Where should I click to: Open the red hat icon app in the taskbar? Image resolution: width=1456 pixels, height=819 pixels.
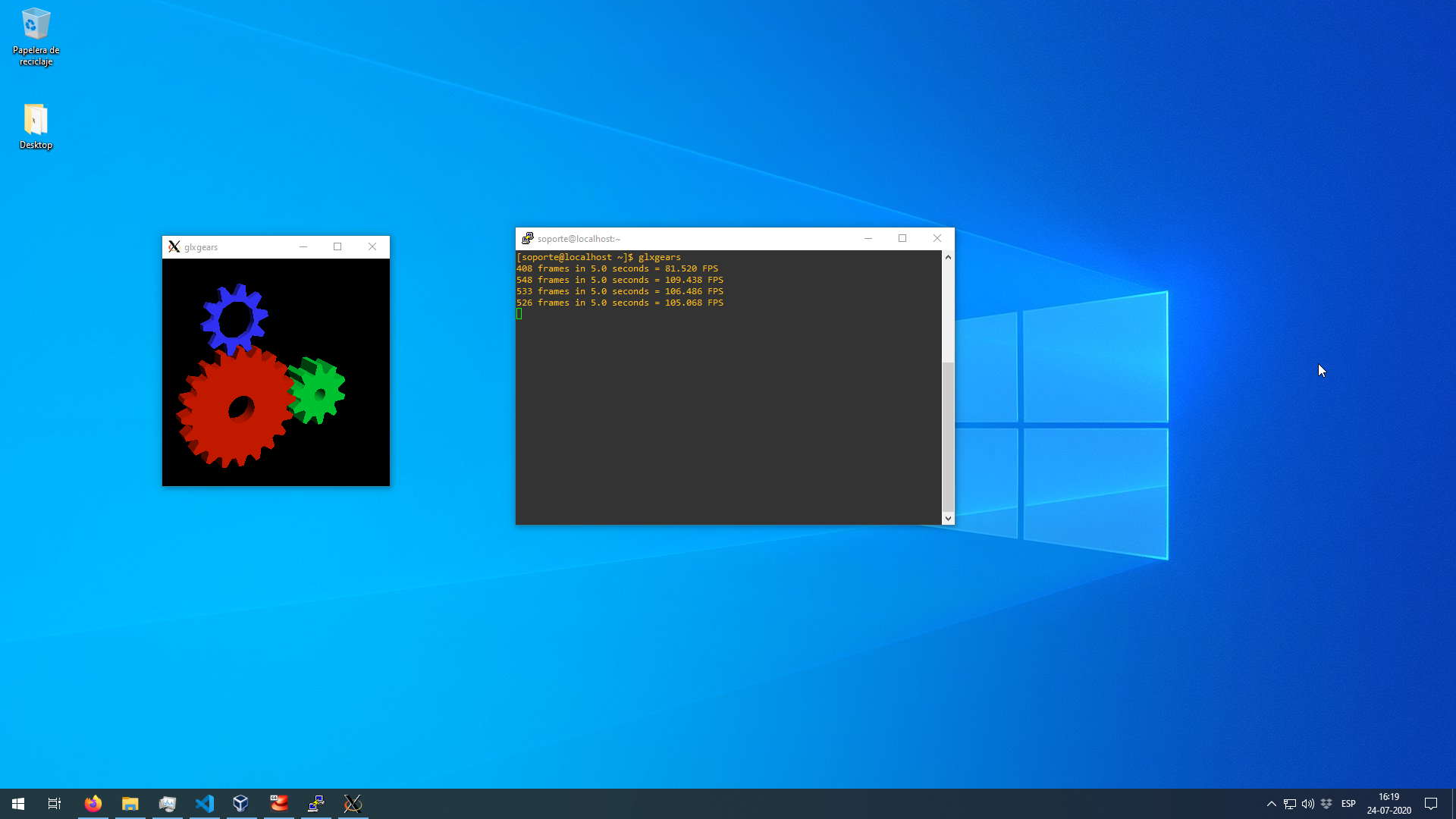[x=279, y=804]
